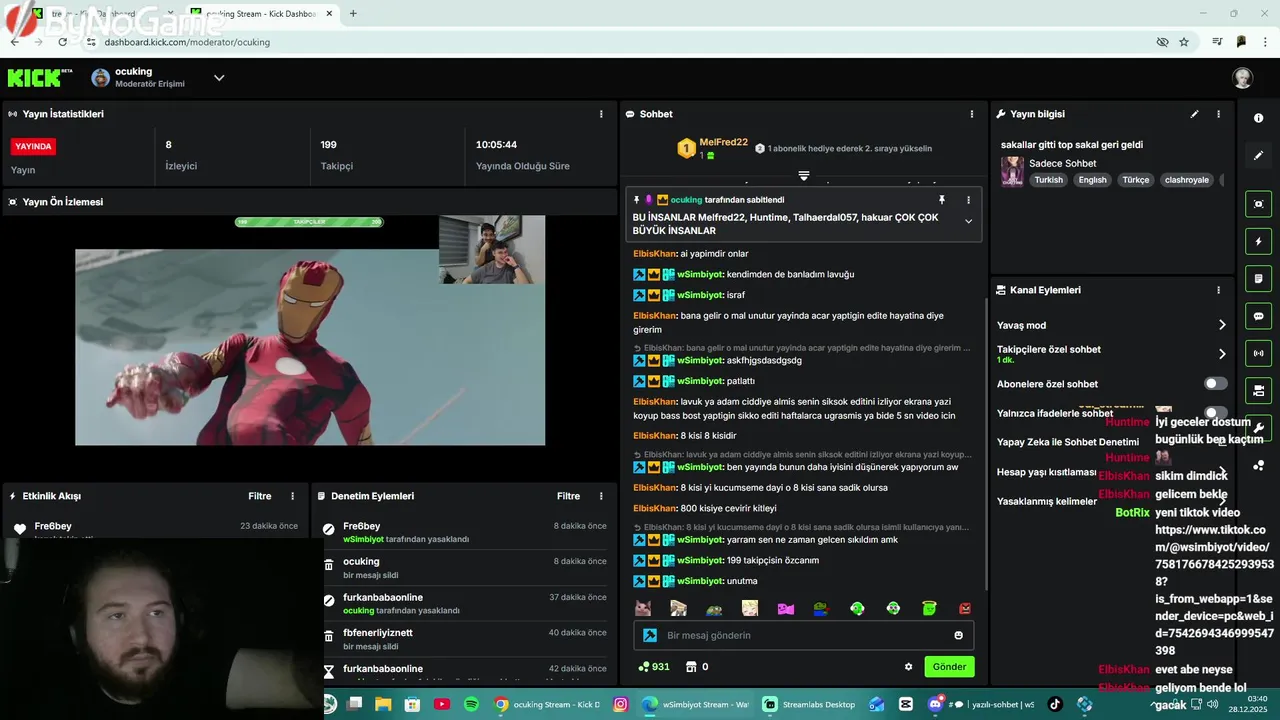The width and height of the screenshot is (1280, 720).
Task: Select the moderator hammer badge in message box
Action: (x=650, y=635)
